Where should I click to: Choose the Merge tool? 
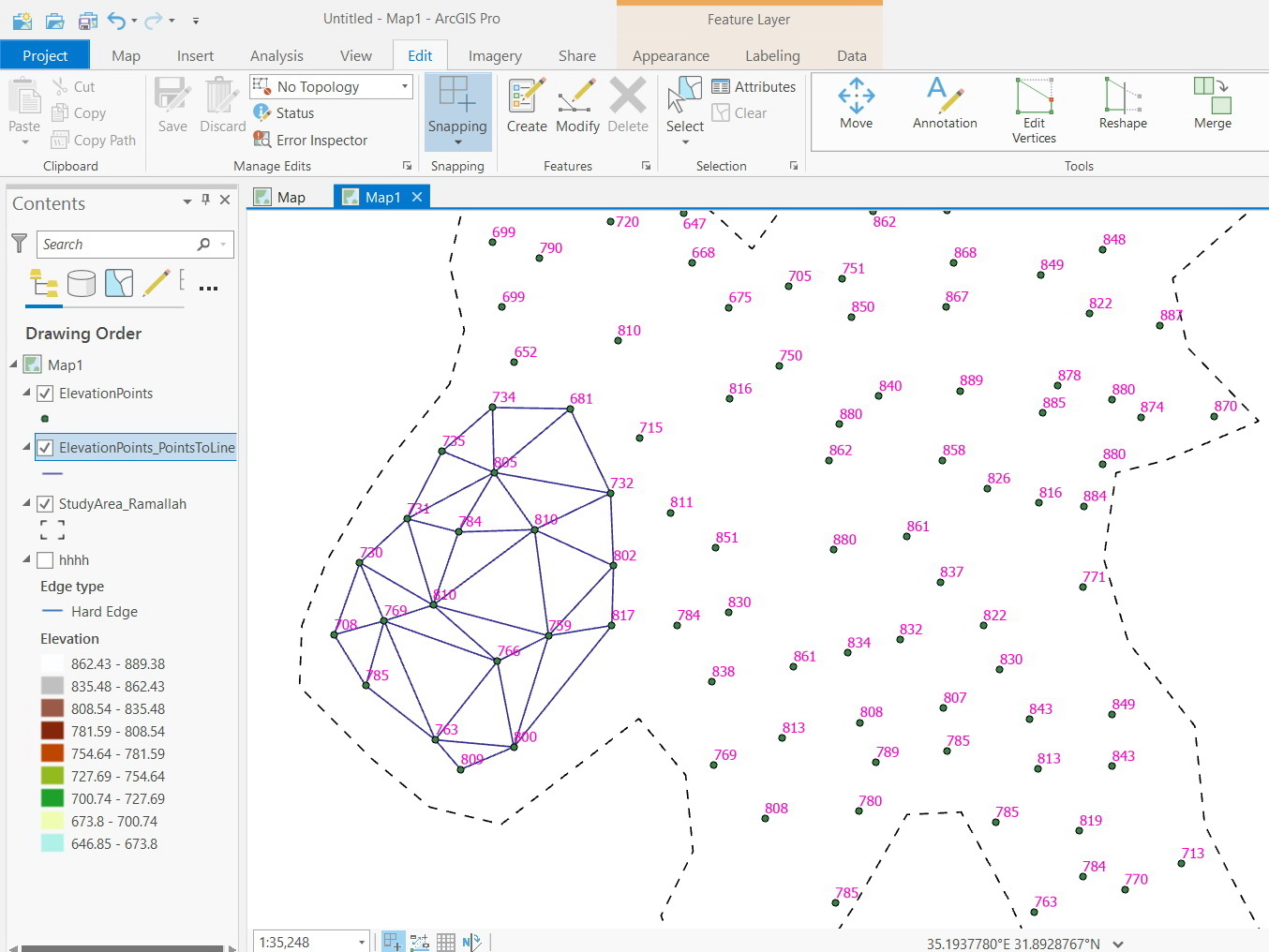click(1213, 105)
